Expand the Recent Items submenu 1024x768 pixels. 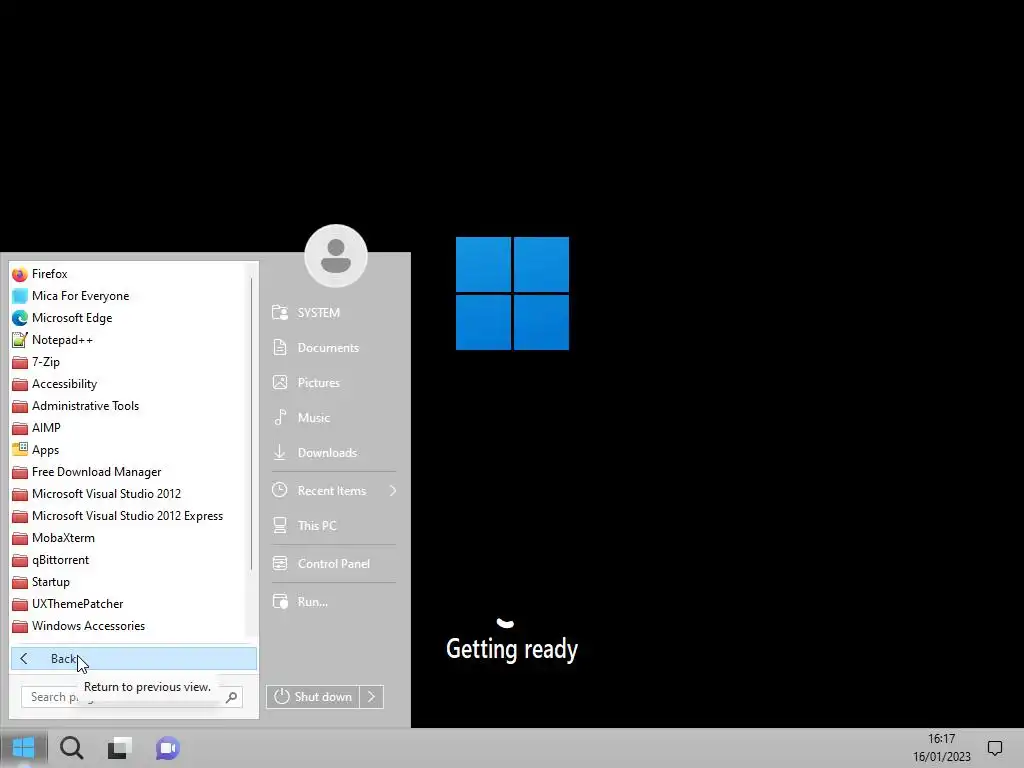(334, 490)
